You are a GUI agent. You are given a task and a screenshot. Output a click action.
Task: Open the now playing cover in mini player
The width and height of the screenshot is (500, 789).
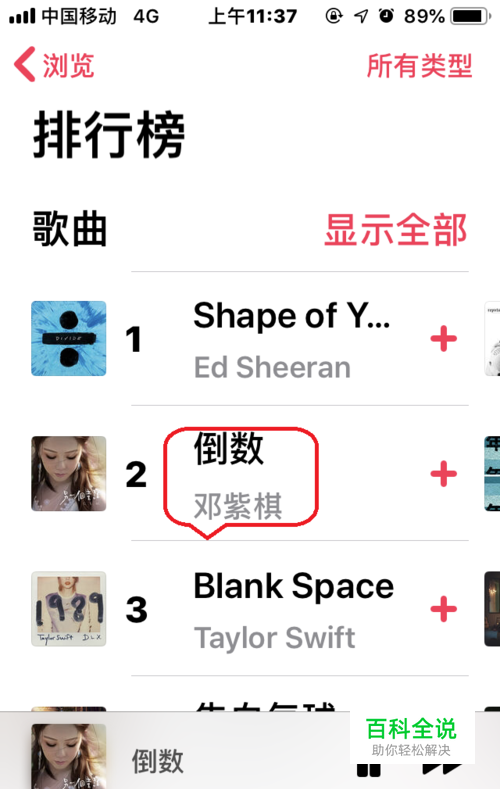pyautogui.click(x=68, y=756)
